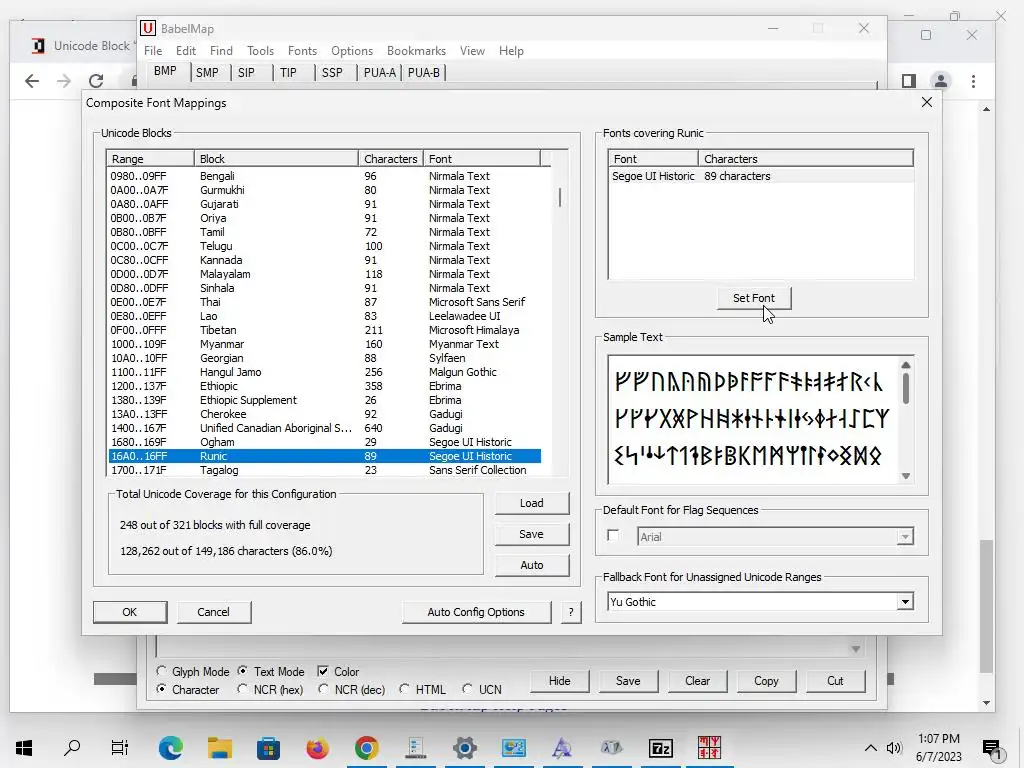This screenshot has height=768, width=1024.
Task: Click Unicode Blocks list scrollbar thumb
Action: [x=560, y=197]
